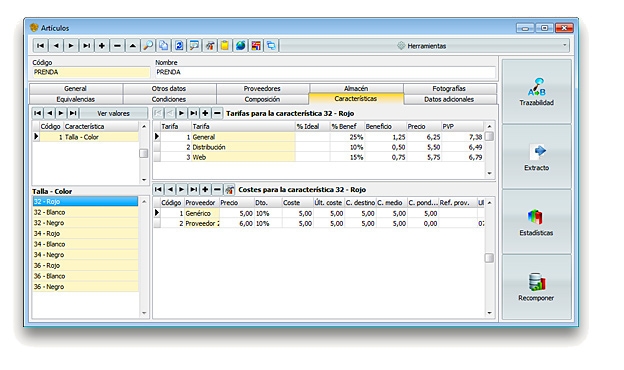
Task: Go to first cost in Costes toolbar
Action: click(158, 189)
